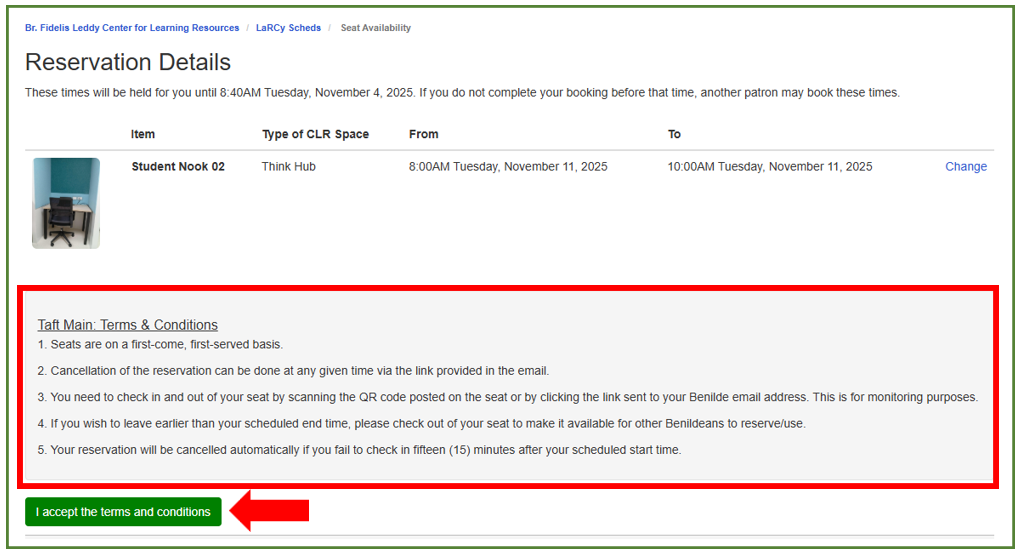
Task: Click the QR code check-in rule text
Action: pos(508,397)
